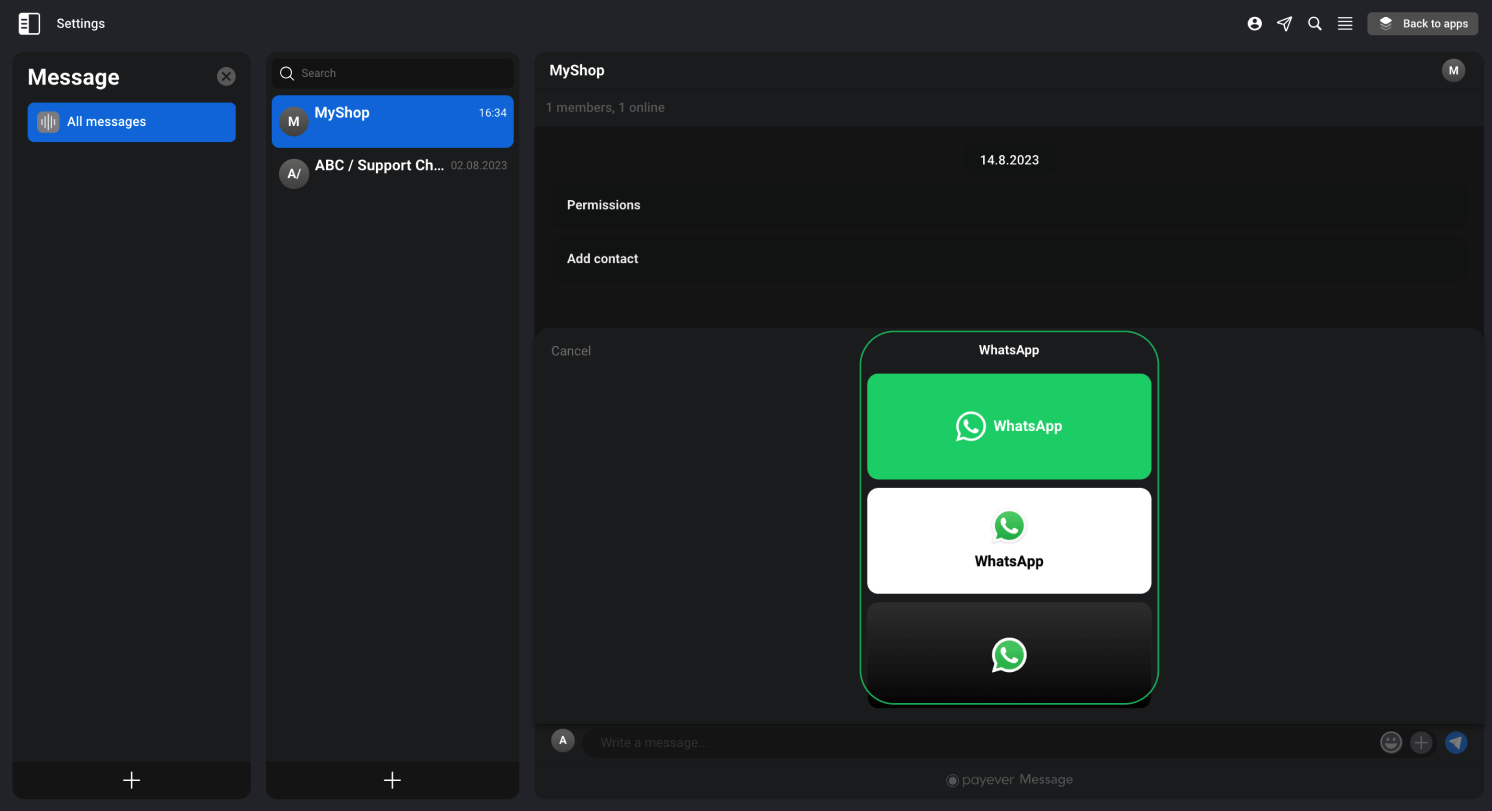Open the Permissions option

pyautogui.click(x=1011, y=205)
